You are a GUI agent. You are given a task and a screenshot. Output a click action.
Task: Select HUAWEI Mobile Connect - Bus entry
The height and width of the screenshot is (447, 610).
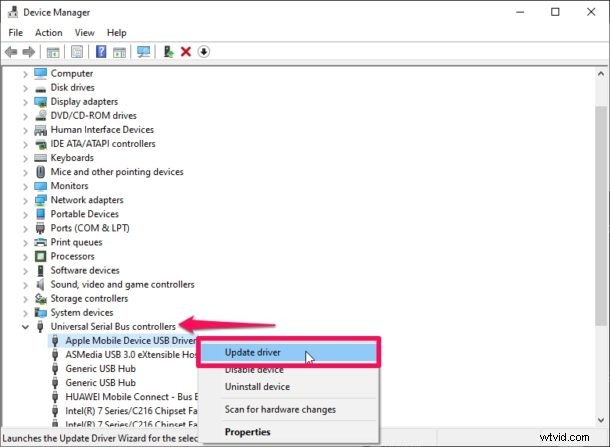point(132,397)
